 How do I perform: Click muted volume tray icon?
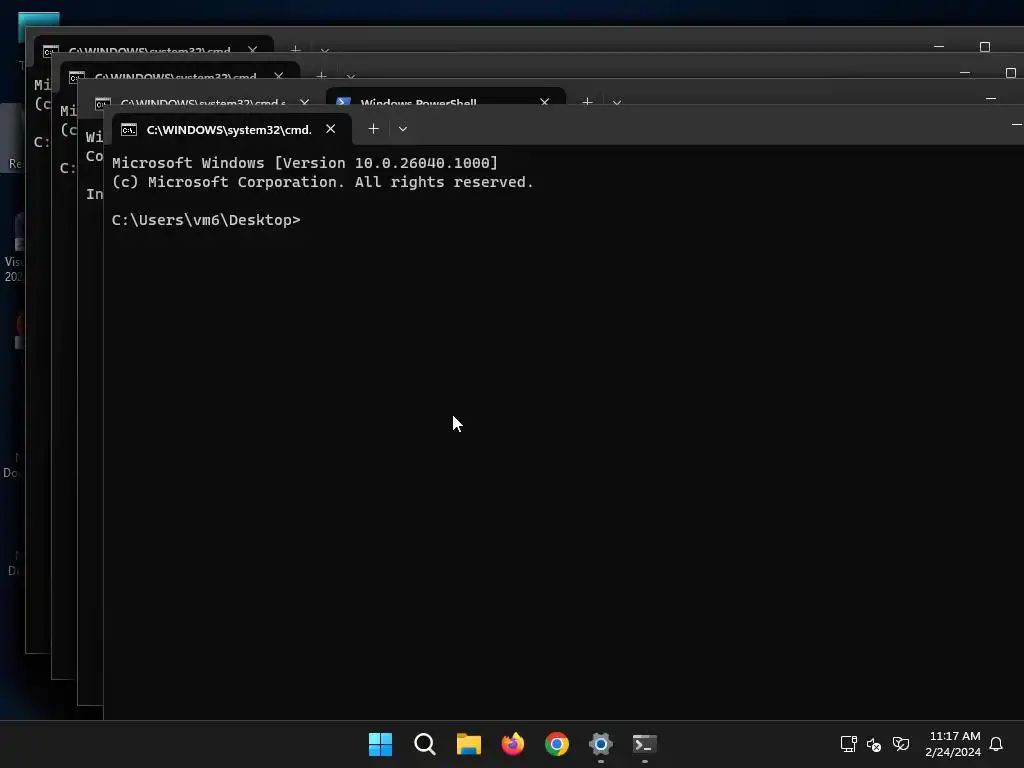874,744
